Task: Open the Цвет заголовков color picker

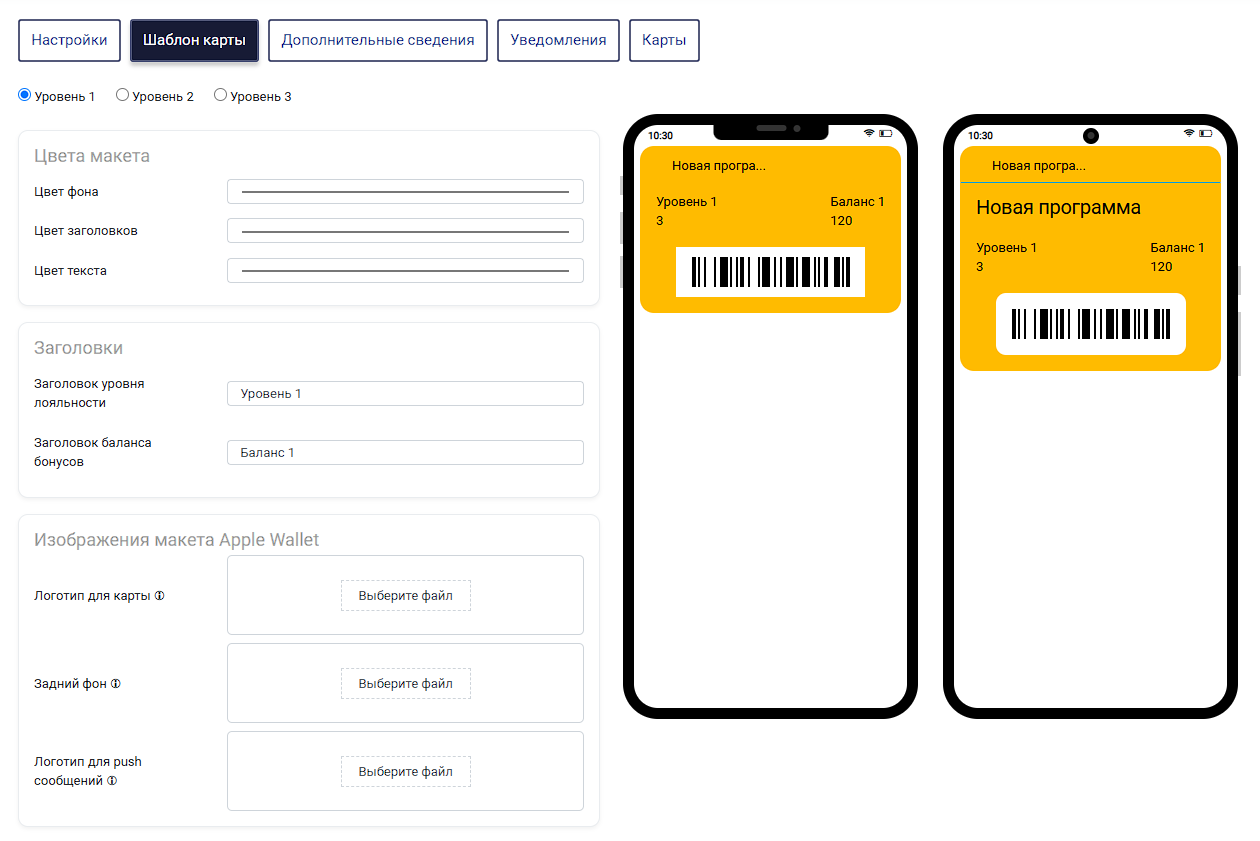Action: [405, 230]
